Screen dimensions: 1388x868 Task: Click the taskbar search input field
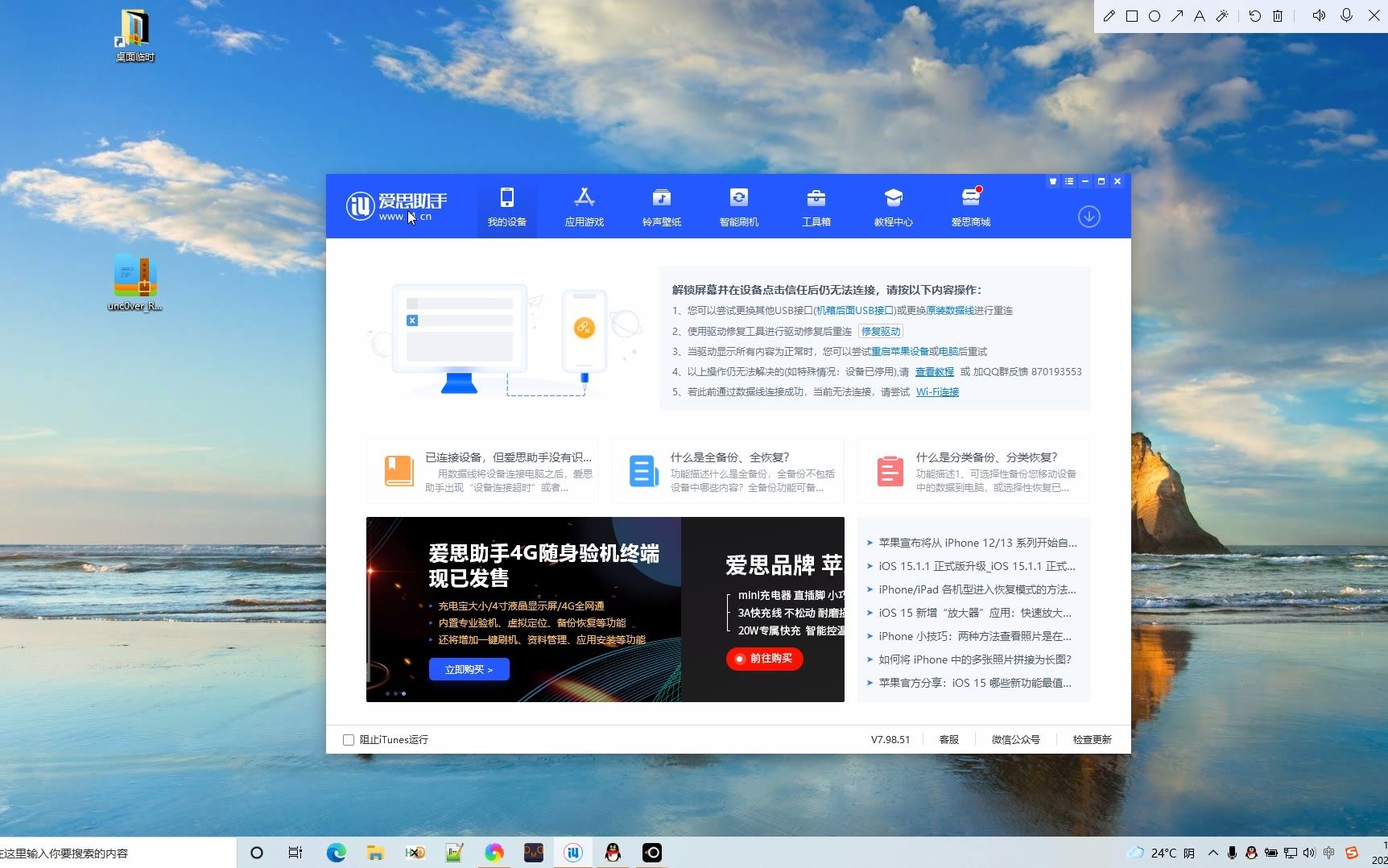coord(118,853)
